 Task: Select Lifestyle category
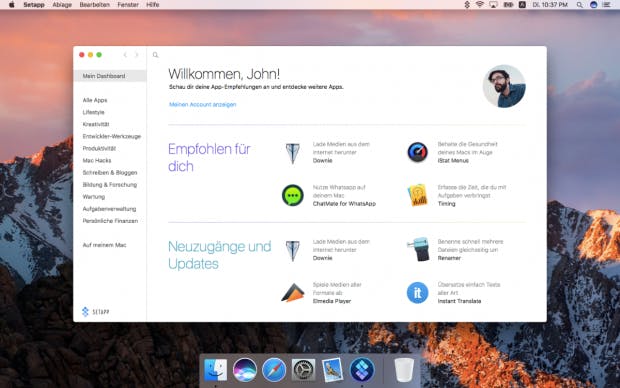[x=93, y=112]
